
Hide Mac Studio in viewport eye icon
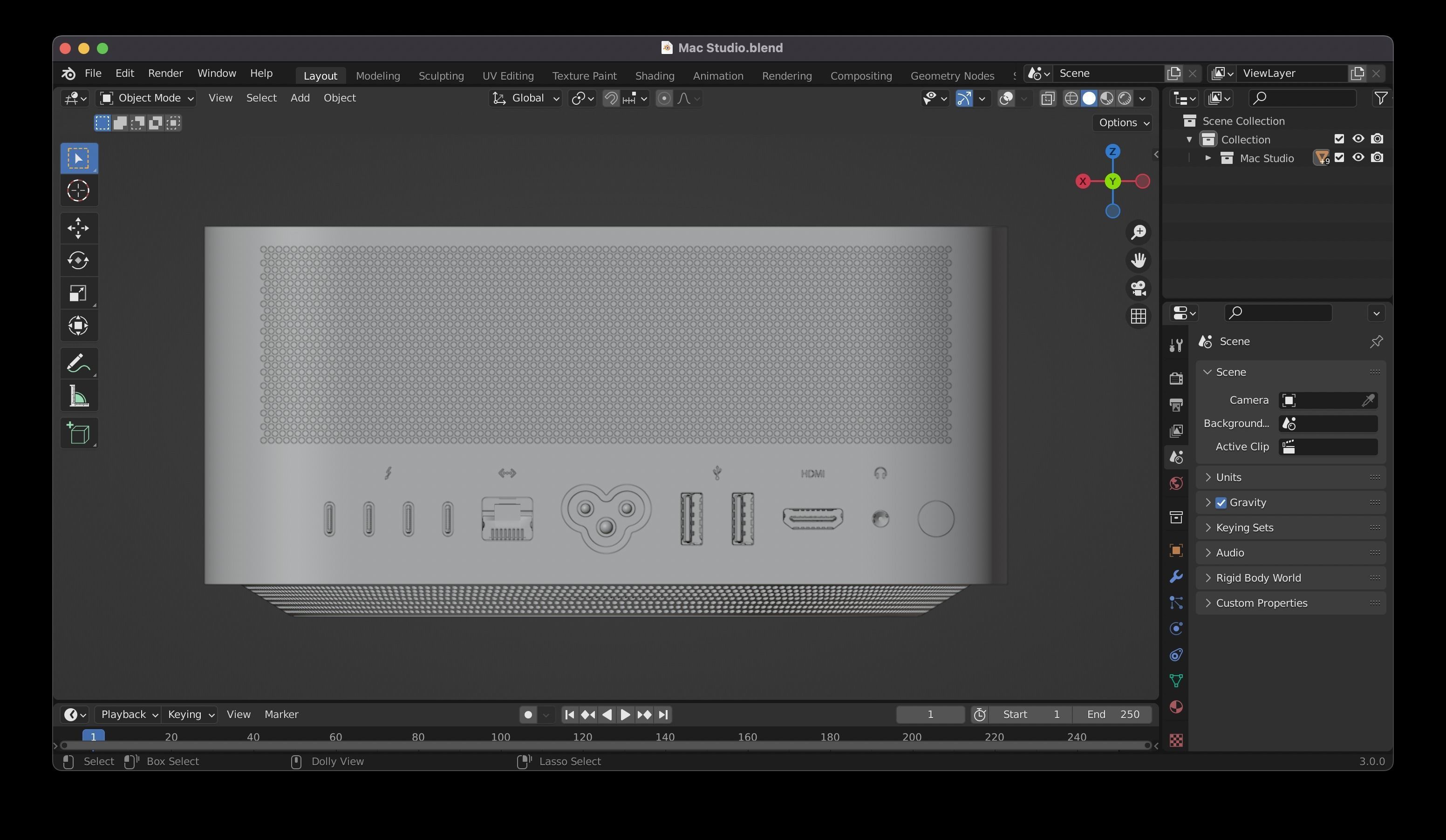coord(1358,158)
